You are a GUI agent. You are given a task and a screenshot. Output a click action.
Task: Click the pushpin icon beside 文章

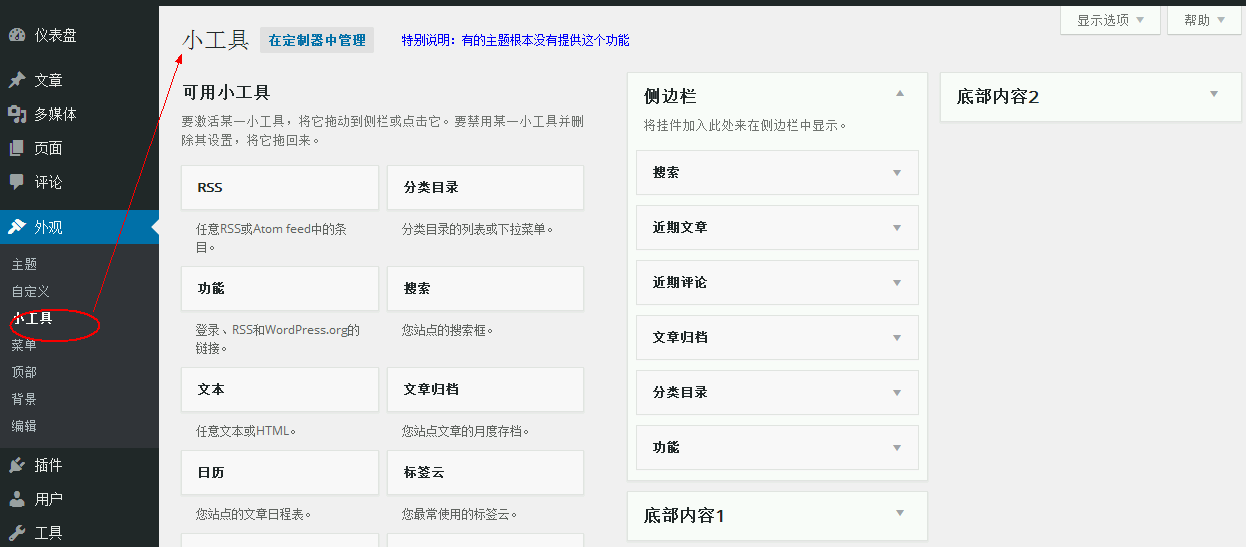(x=17, y=80)
